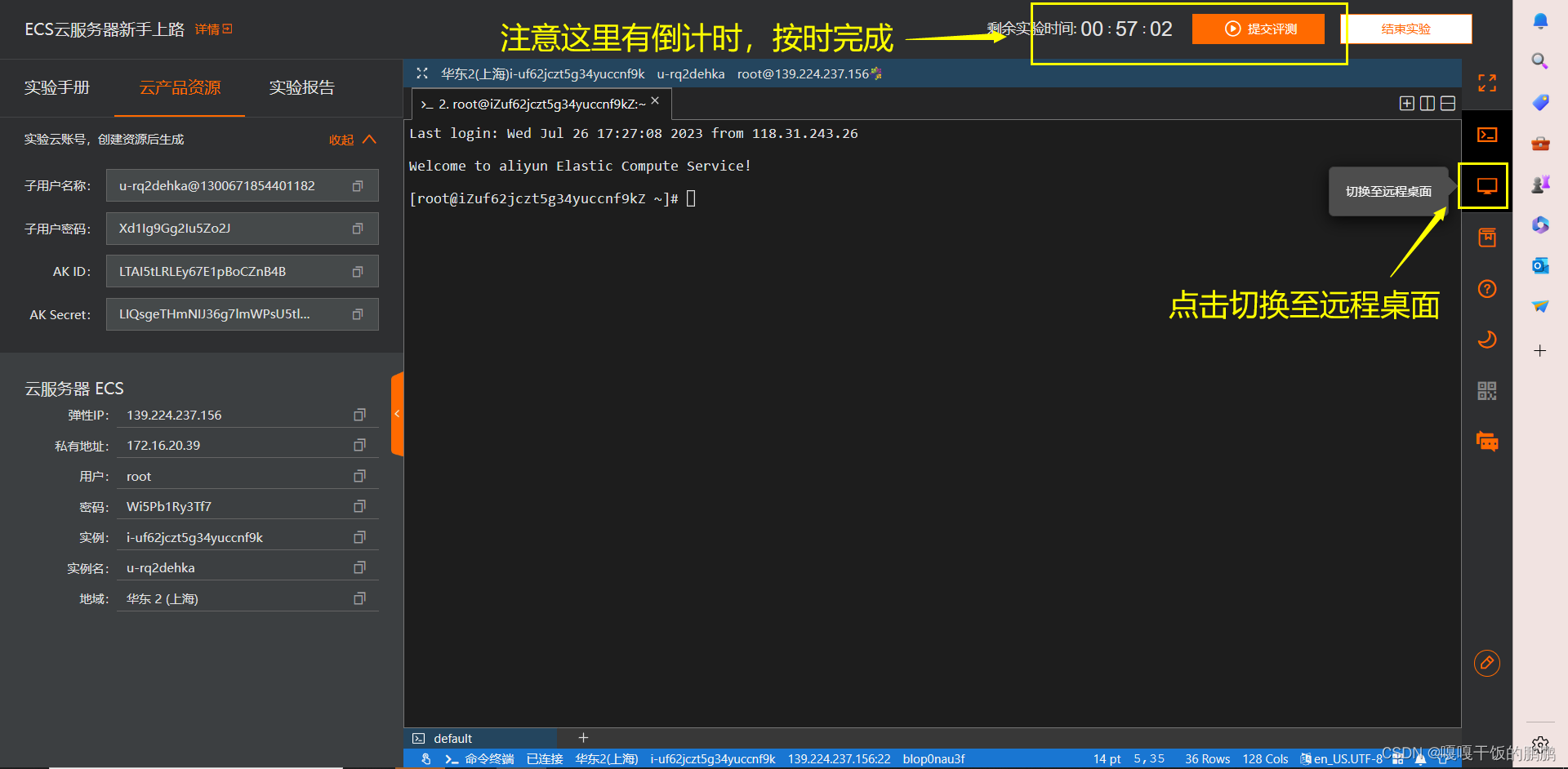This screenshot has width=1568, height=769.
Task: Open browser sidebar toolbox icon
Action: click(1539, 144)
